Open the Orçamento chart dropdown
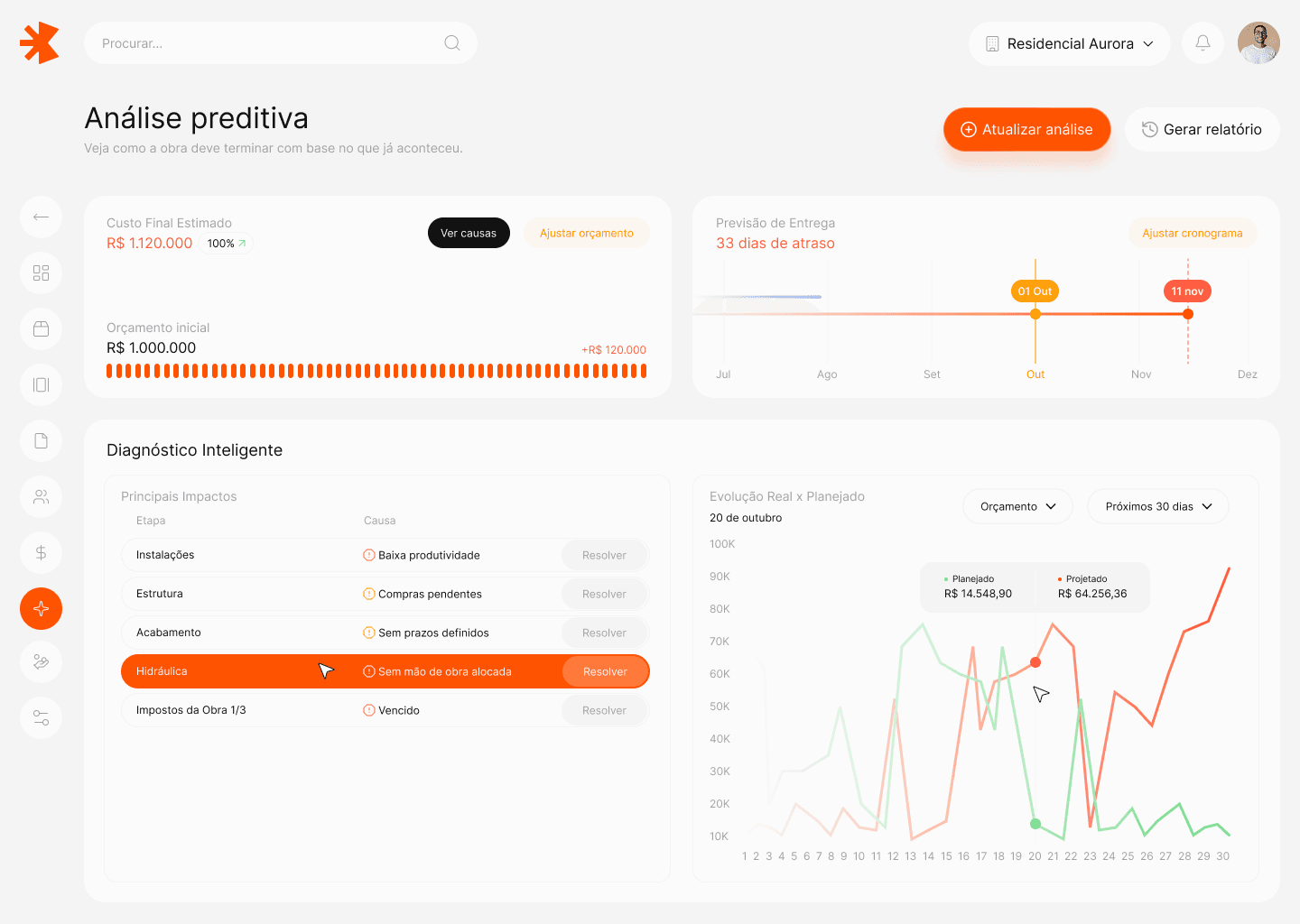 click(1017, 506)
